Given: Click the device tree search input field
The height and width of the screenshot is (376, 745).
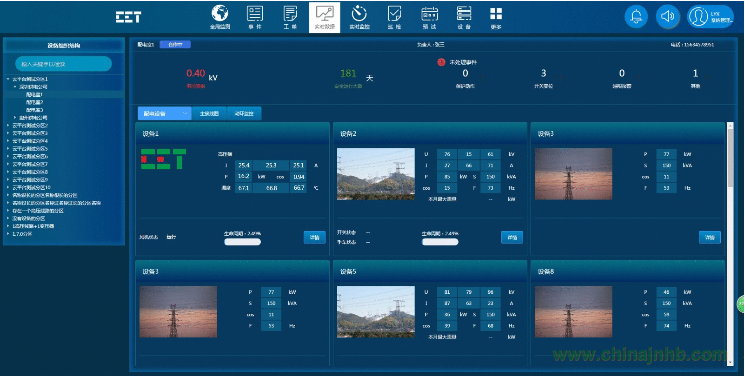Looking at the screenshot, I should [x=64, y=64].
